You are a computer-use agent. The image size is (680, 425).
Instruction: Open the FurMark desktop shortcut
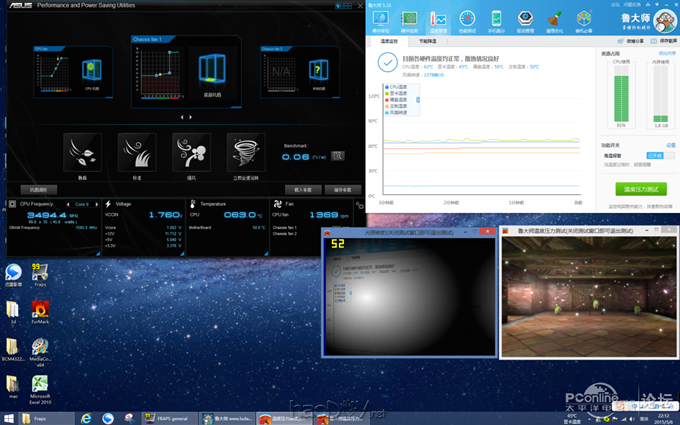click(40, 310)
